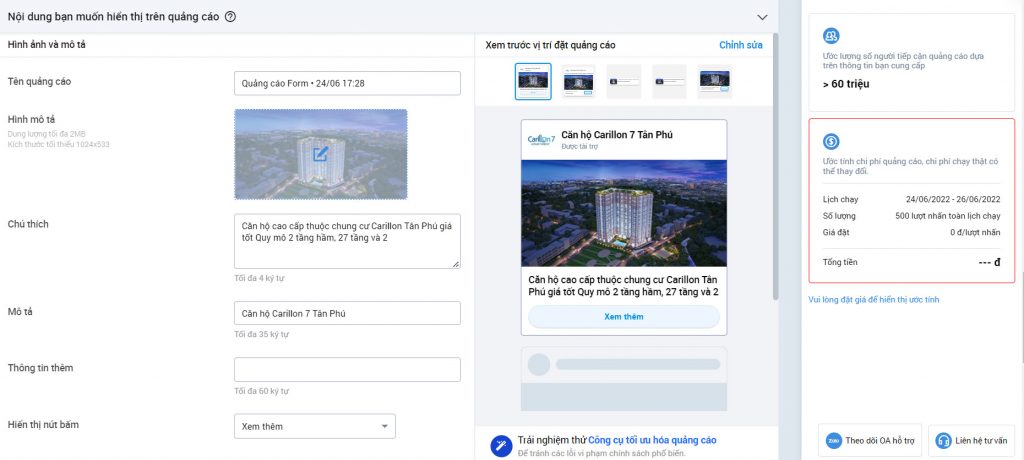Click Tên quảng cáo input field
The width and height of the screenshot is (1024, 460).
(347, 83)
